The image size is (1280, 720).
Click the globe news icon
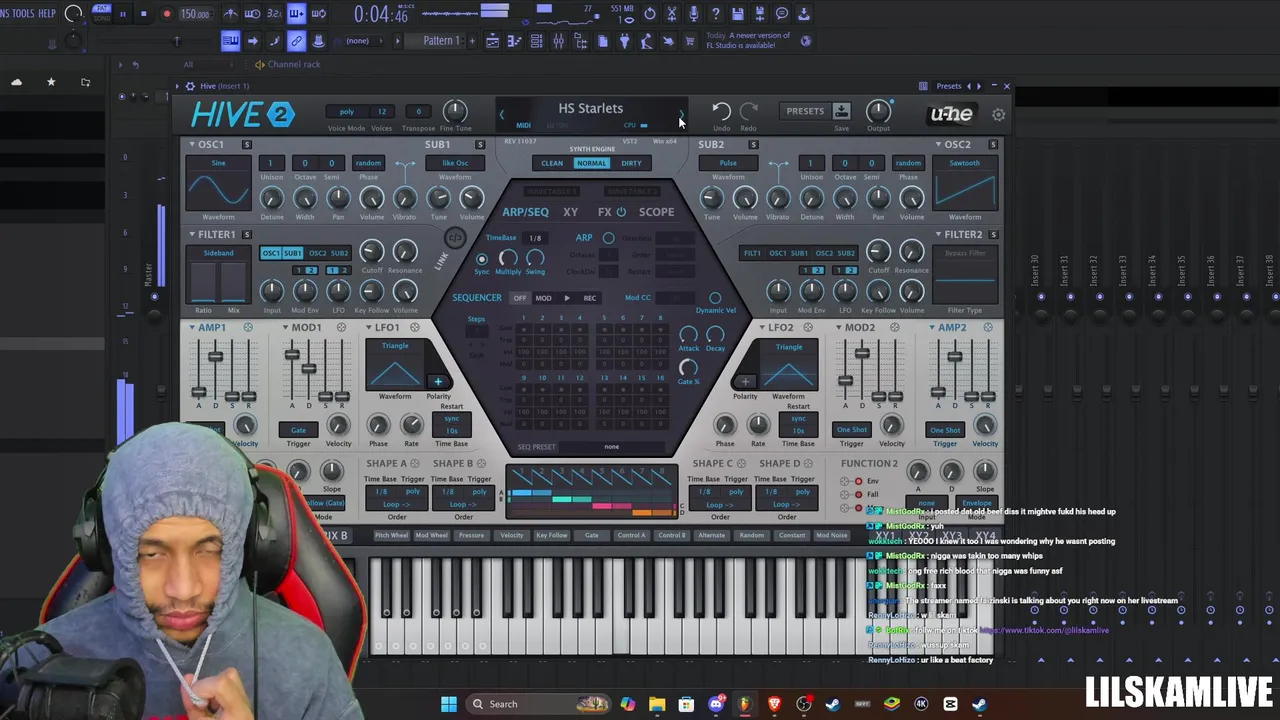point(806,41)
